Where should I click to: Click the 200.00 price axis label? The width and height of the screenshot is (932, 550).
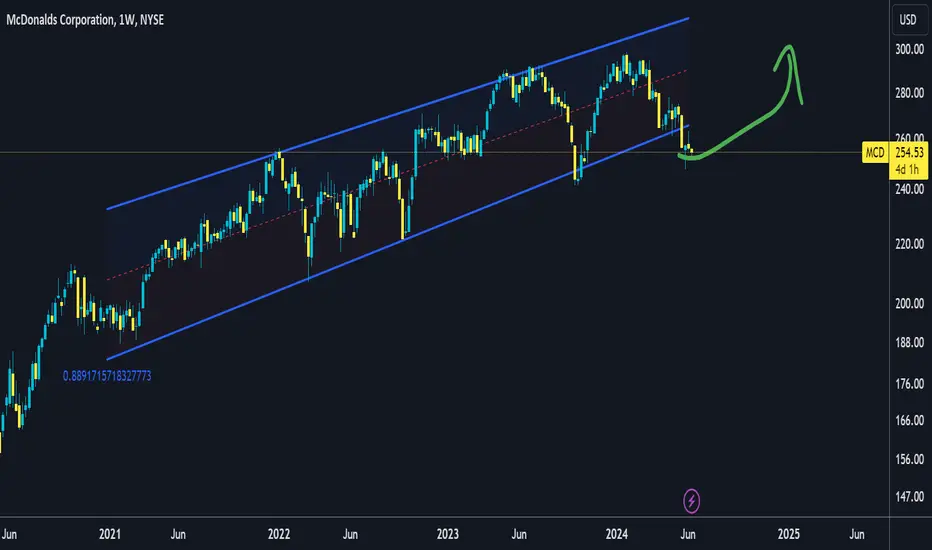tap(909, 303)
